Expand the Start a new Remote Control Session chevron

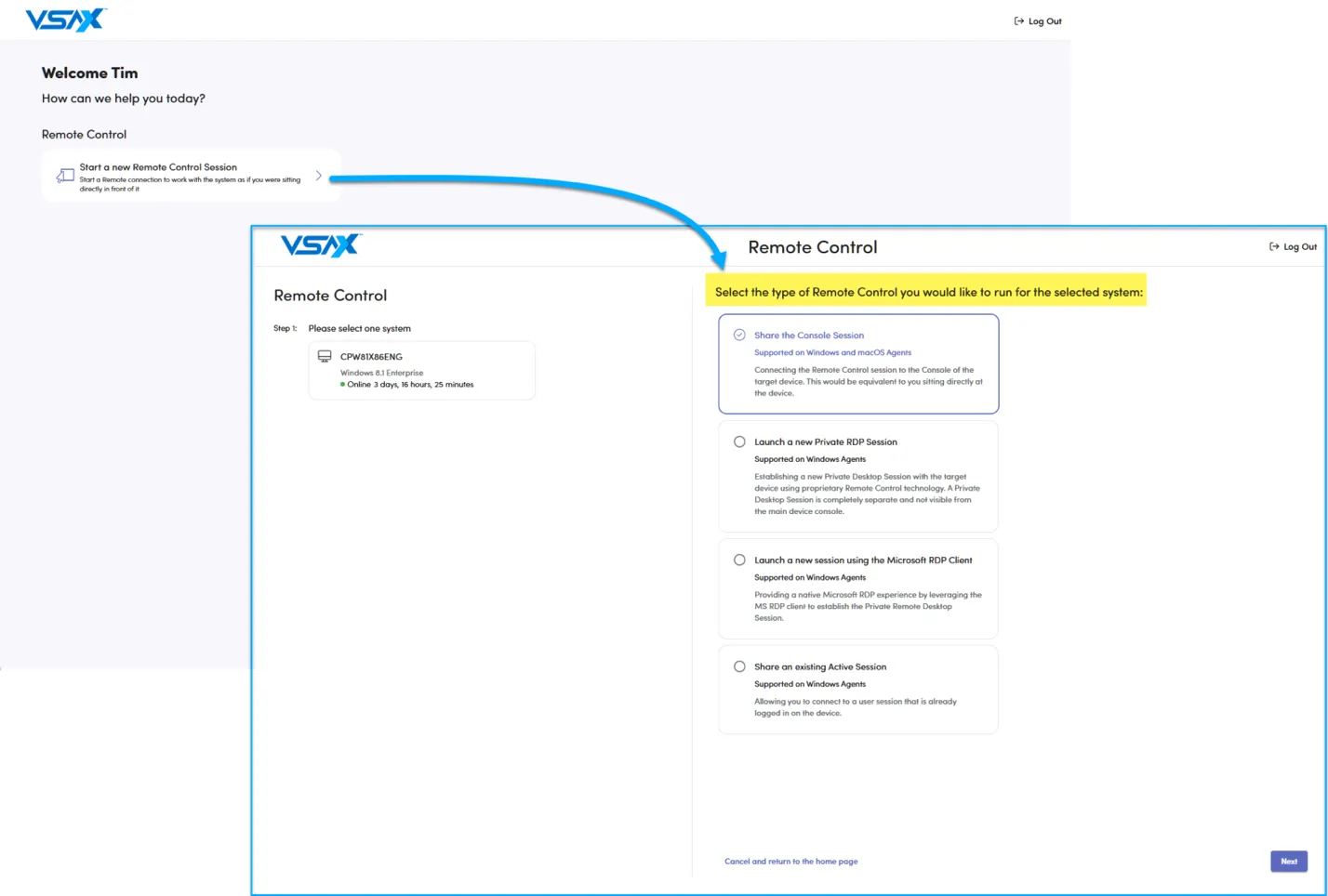pos(318,176)
